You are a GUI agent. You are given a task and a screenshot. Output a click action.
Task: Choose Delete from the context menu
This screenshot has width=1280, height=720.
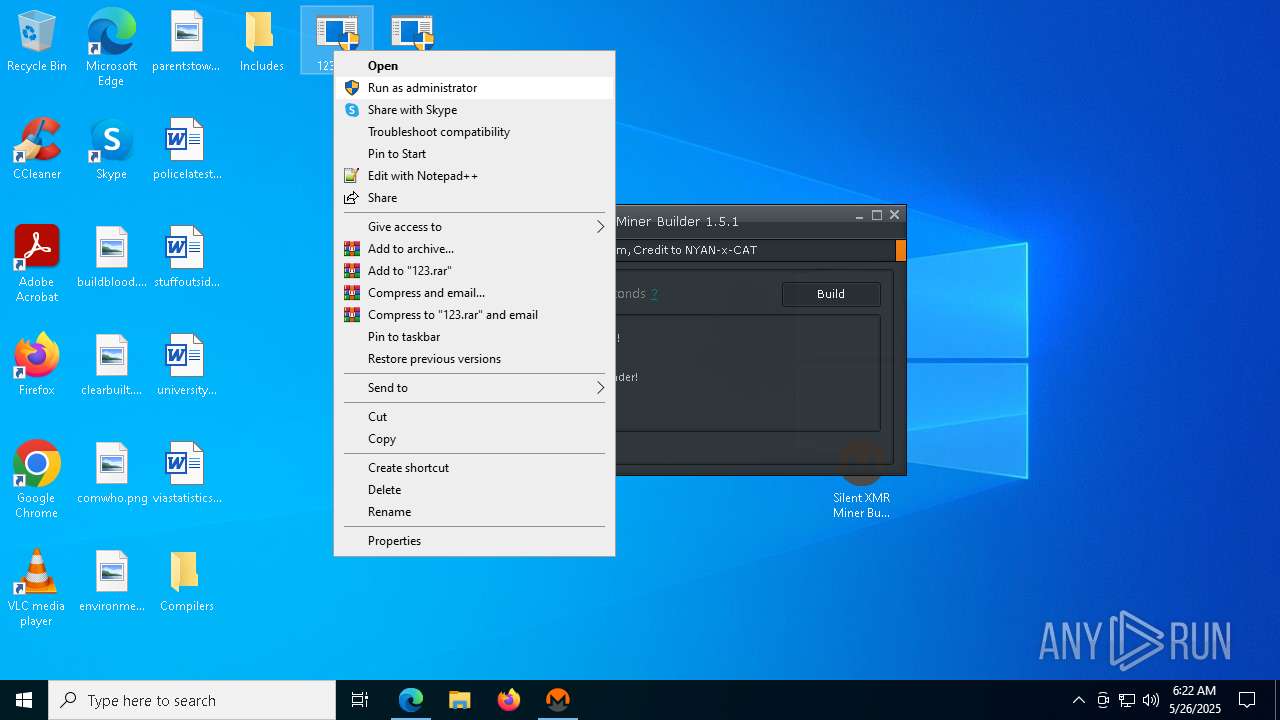474,490
